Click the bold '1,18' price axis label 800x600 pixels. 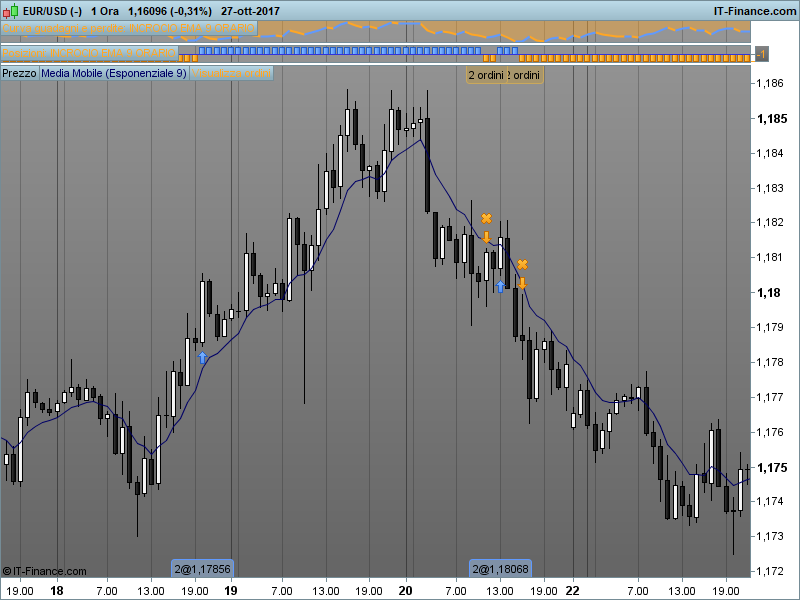[768, 292]
